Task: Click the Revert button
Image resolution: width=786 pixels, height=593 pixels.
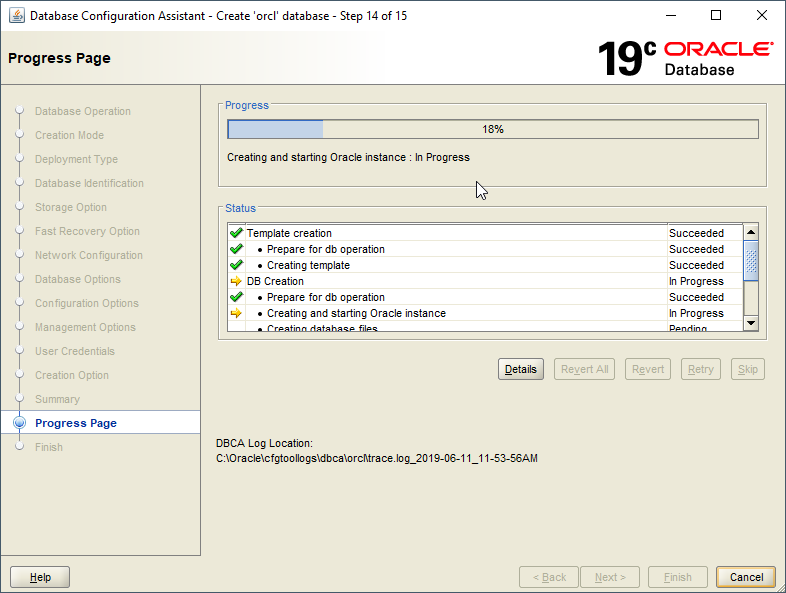Action: tap(648, 369)
